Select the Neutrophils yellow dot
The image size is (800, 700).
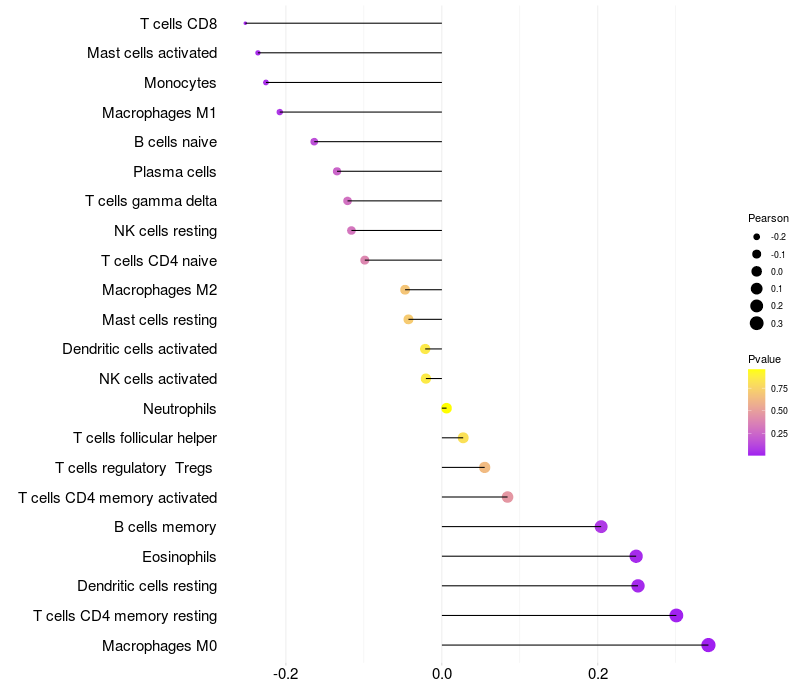[x=446, y=408]
